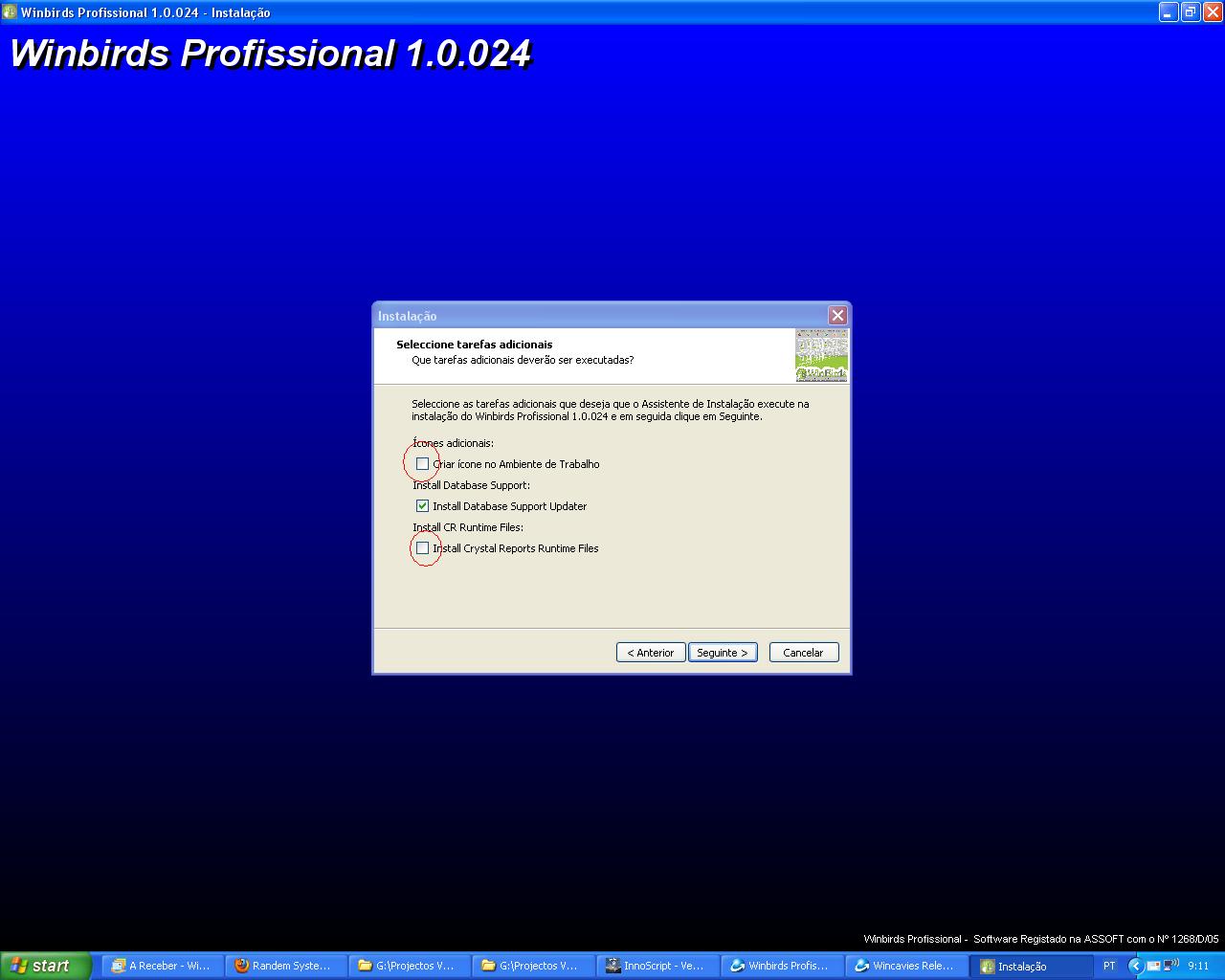This screenshot has width=1225, height=980.
Task: Switch to InnoScript taskbar item
Action: coord(657,966)
